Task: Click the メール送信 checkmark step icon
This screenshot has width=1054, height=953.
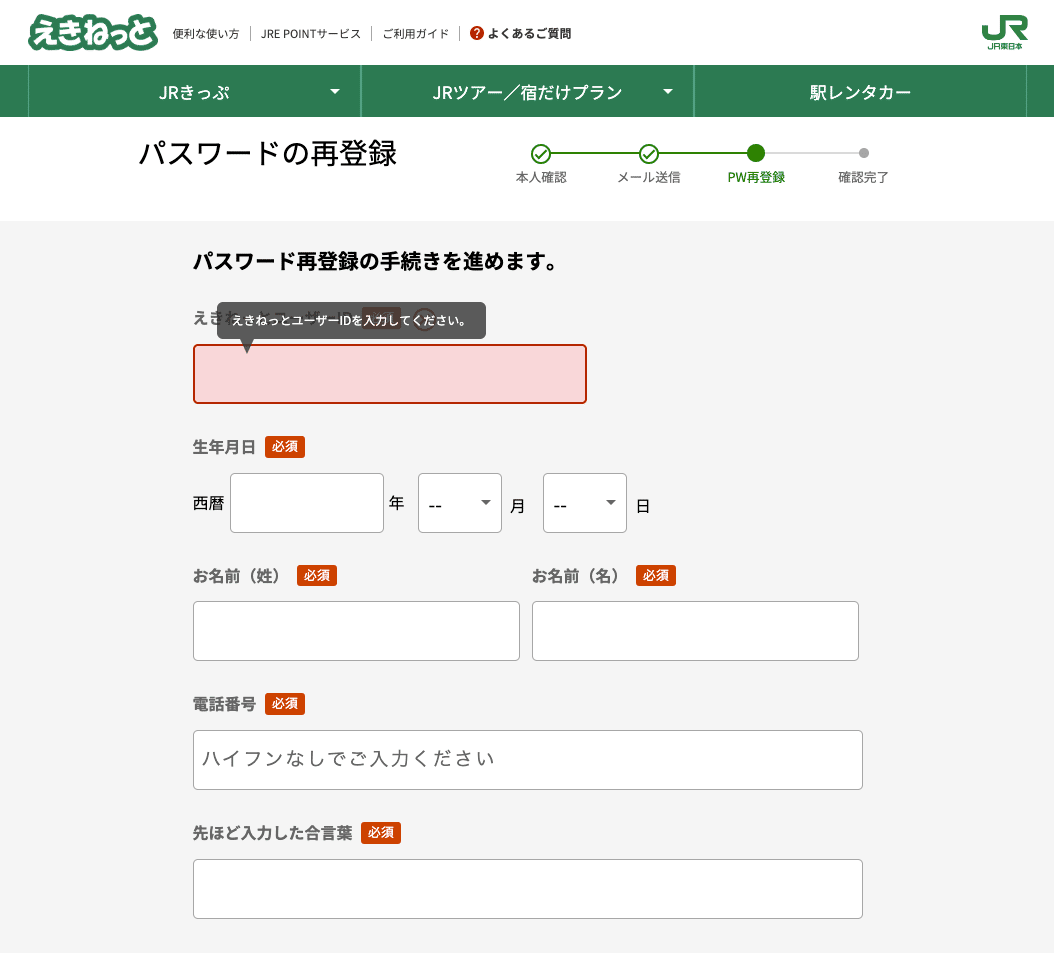Action: tap(648, 156)
